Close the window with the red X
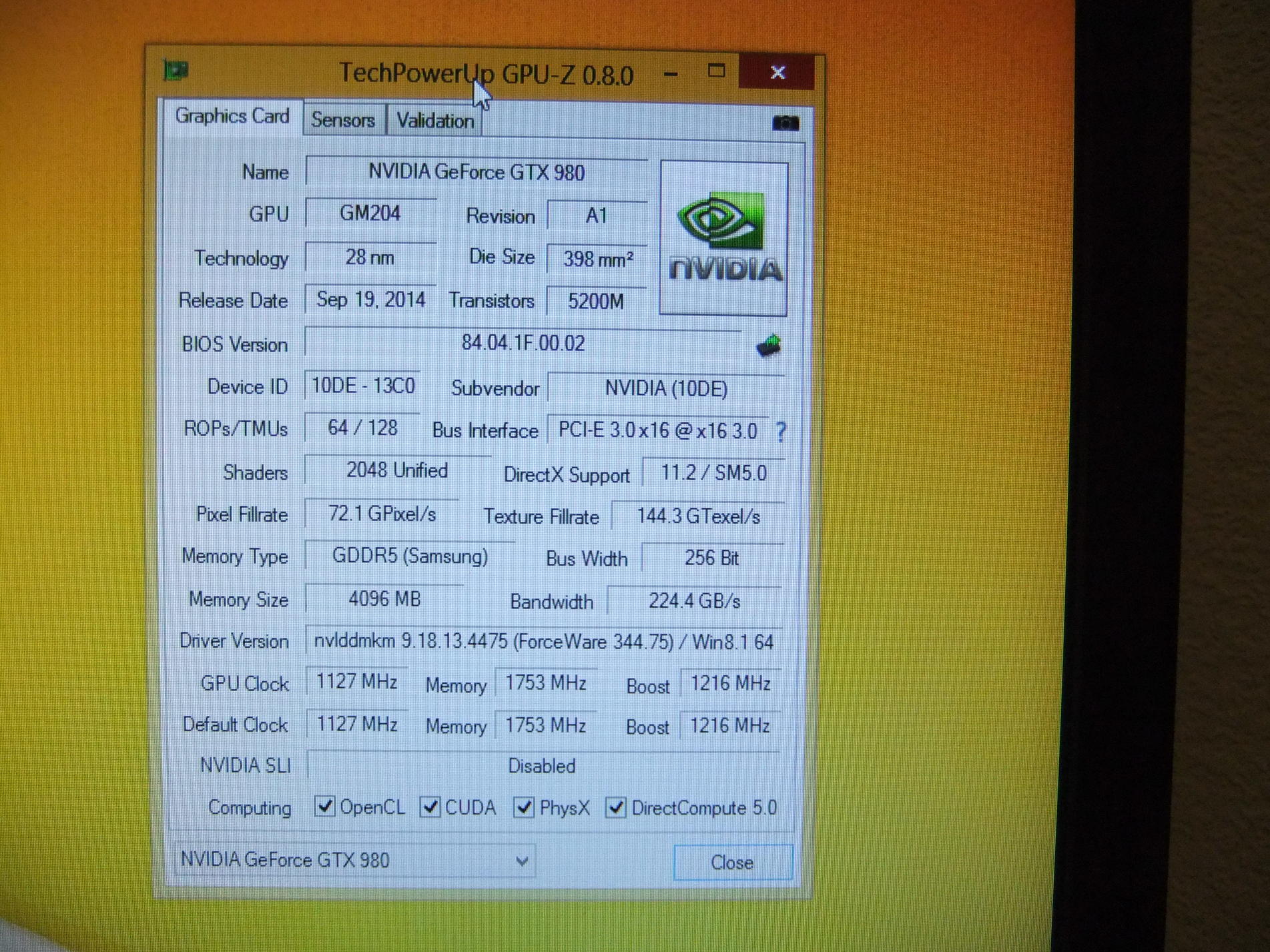This screenshot has height=952, width=1270. [777, 72]
